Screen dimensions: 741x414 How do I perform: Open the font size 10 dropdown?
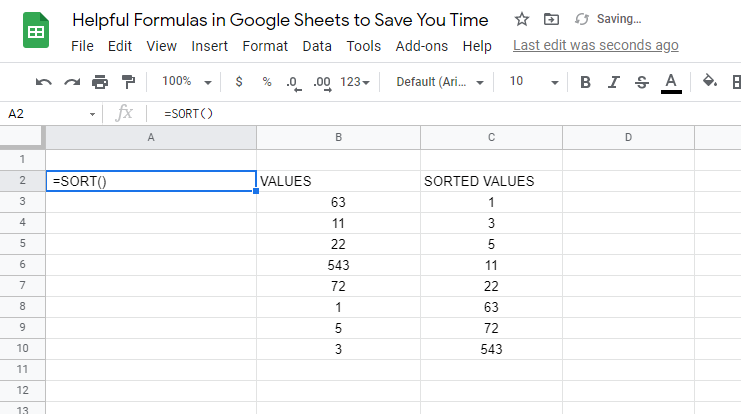[x=534, y=82]
